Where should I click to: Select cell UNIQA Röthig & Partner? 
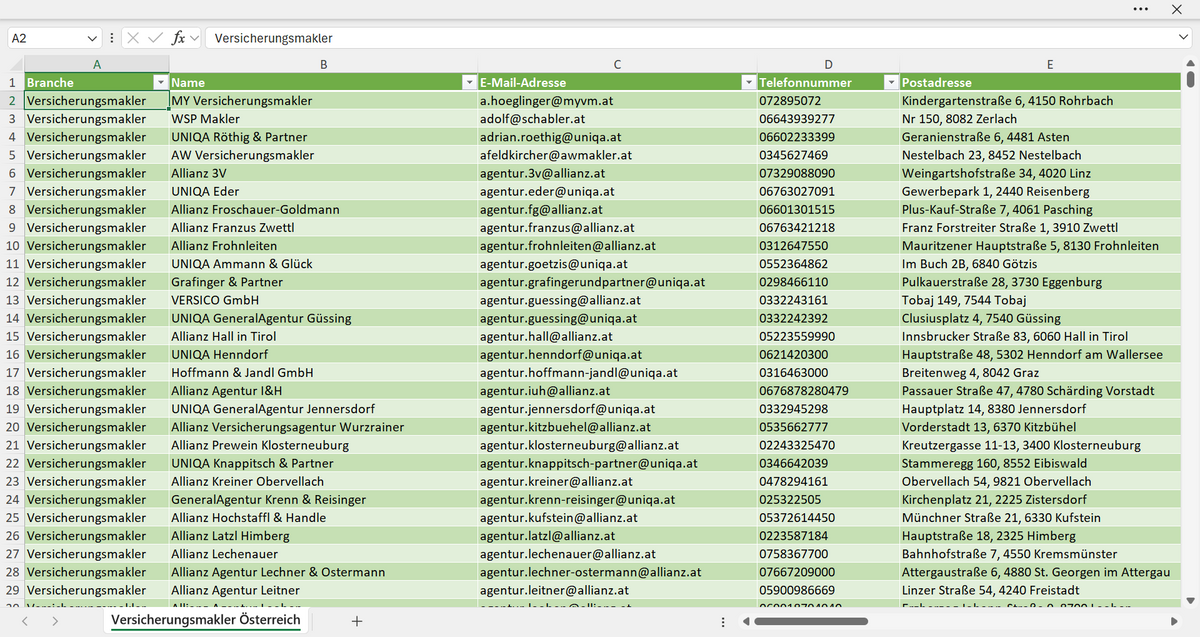[x=323, y=137]
